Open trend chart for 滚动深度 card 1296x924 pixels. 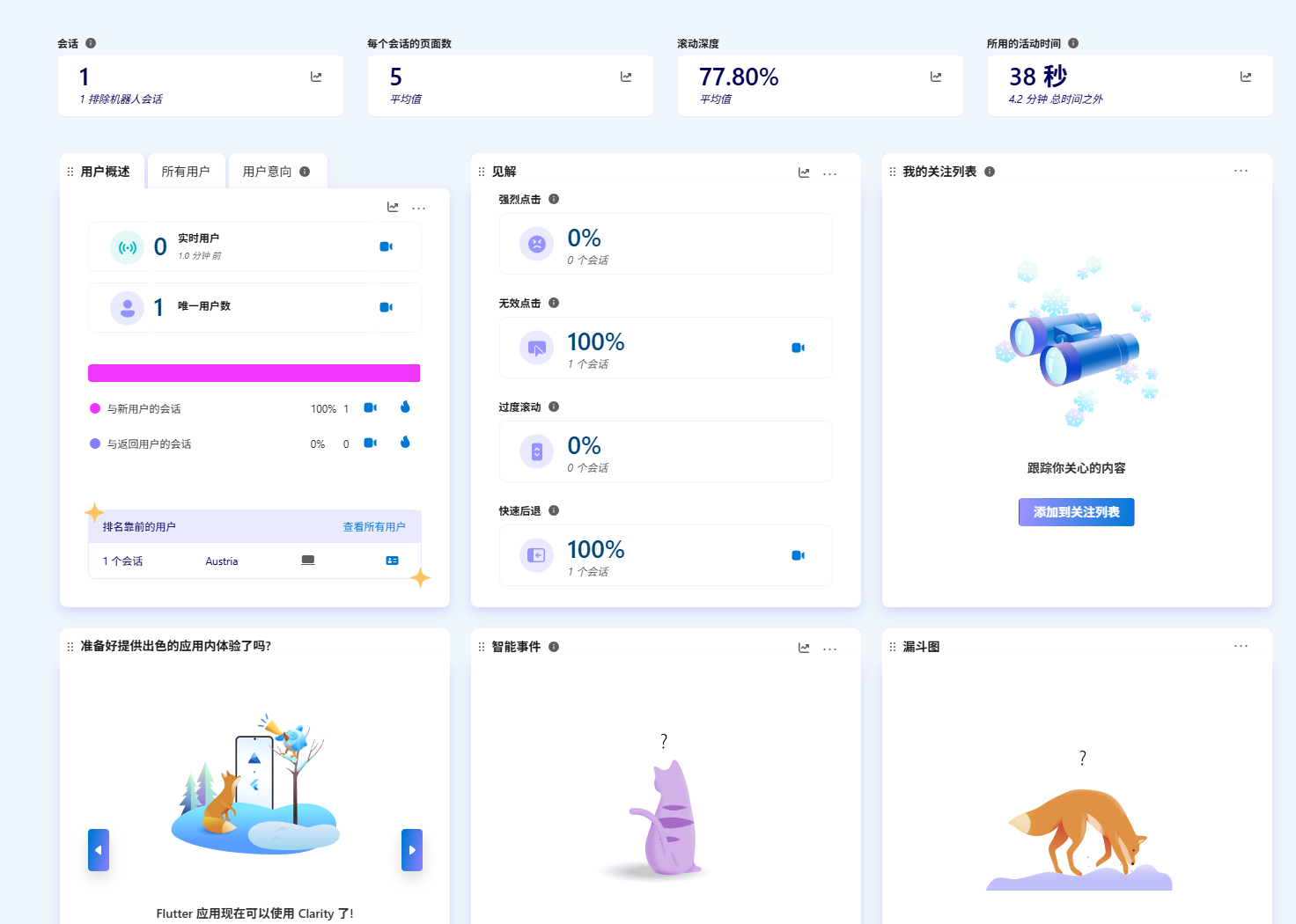pyautogui.click(x=936, y=77)
